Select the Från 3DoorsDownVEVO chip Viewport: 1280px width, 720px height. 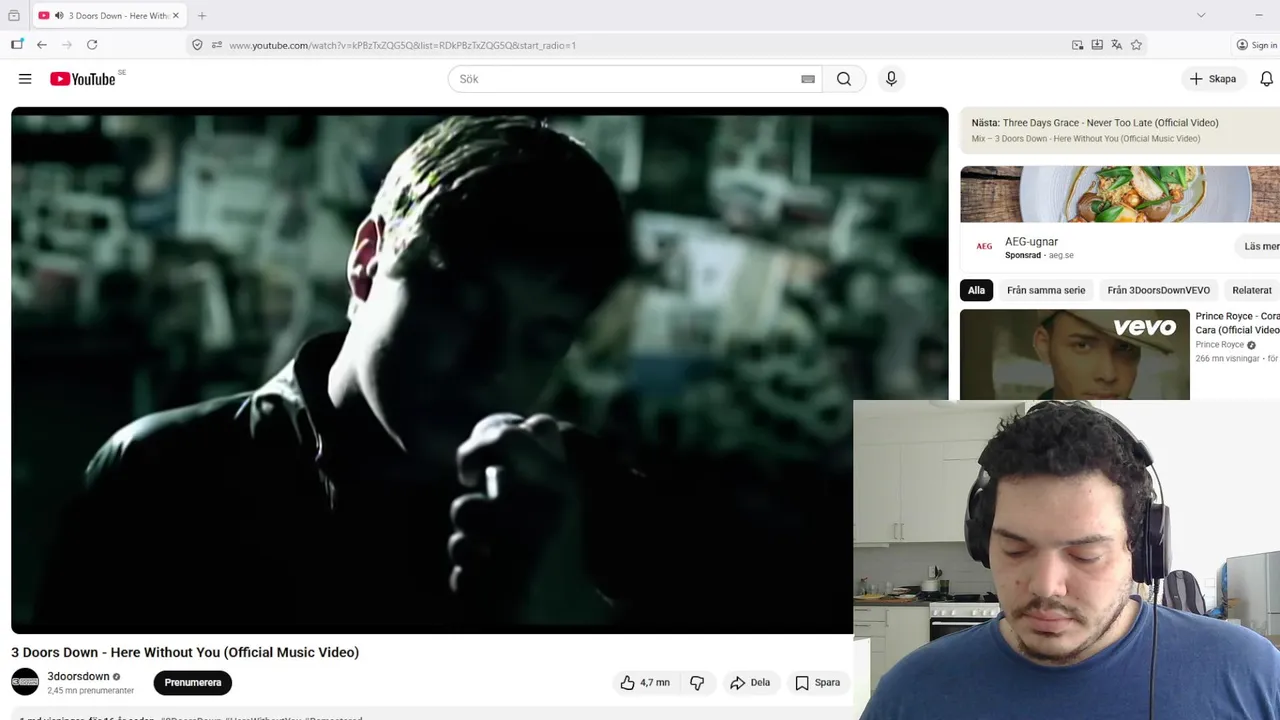(1159, 290)
